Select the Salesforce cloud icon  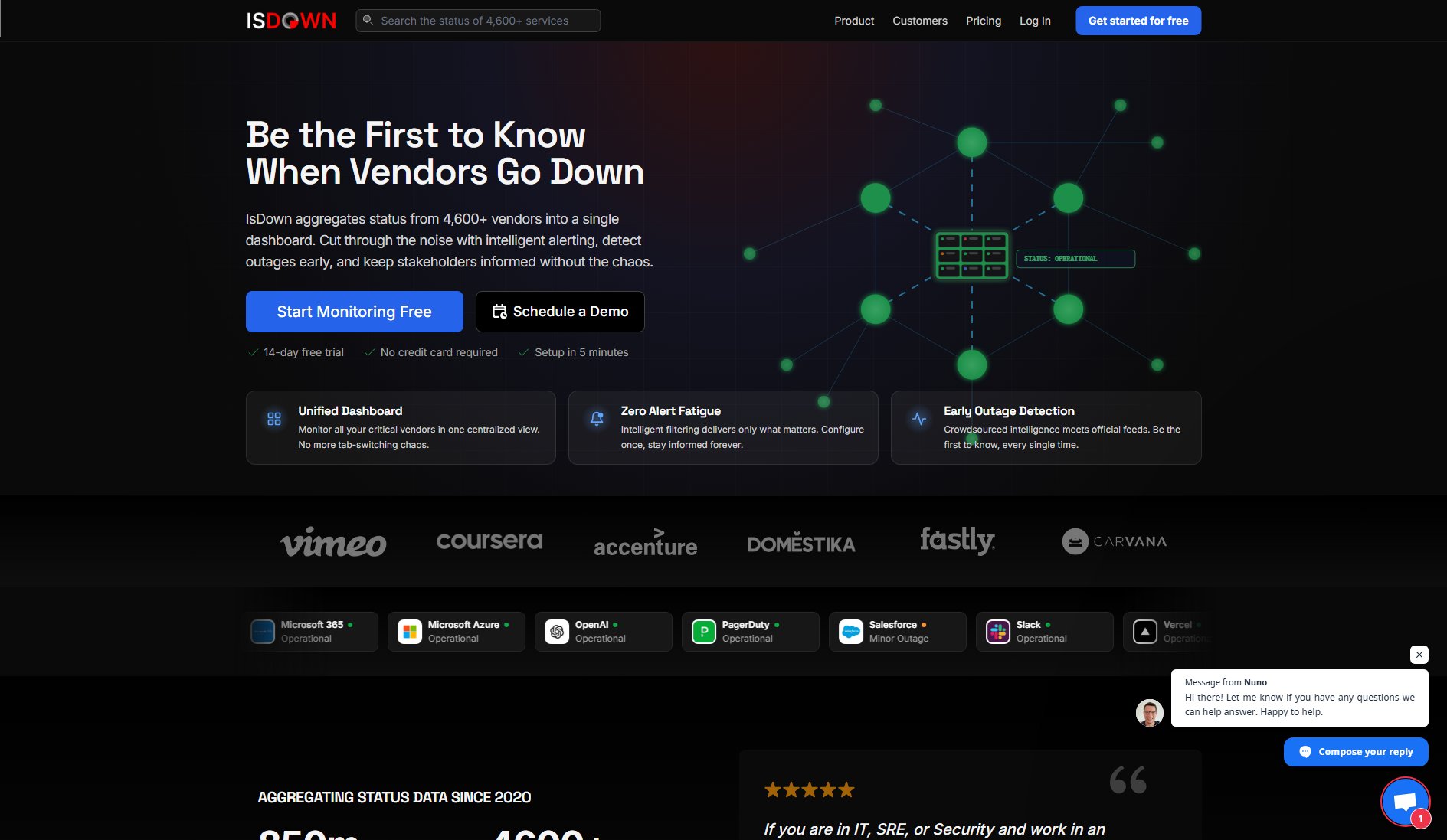point(850,631)
